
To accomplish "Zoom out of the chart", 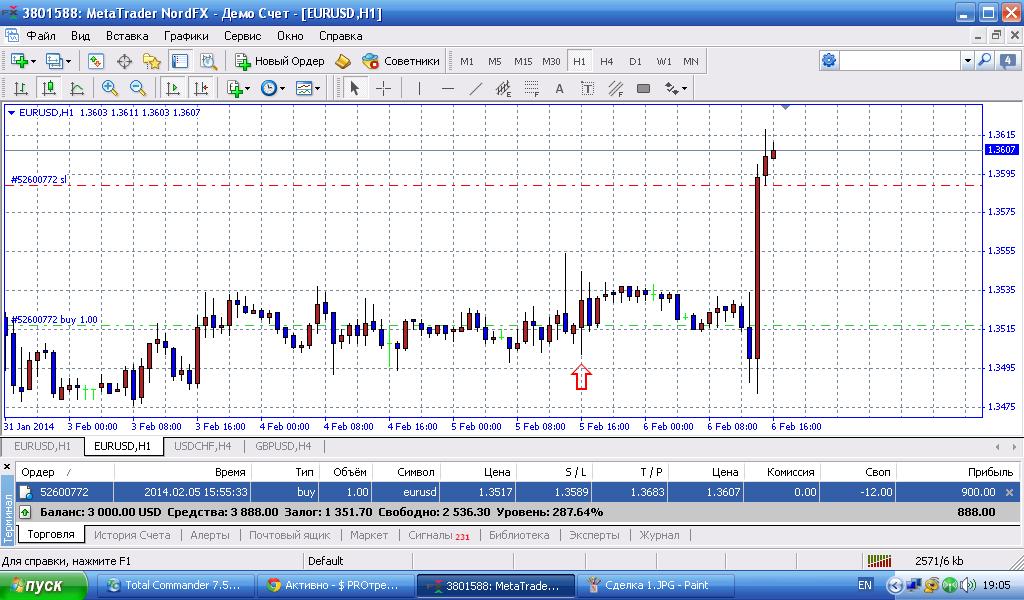I will pyautogui.click(x=138, y=88).
